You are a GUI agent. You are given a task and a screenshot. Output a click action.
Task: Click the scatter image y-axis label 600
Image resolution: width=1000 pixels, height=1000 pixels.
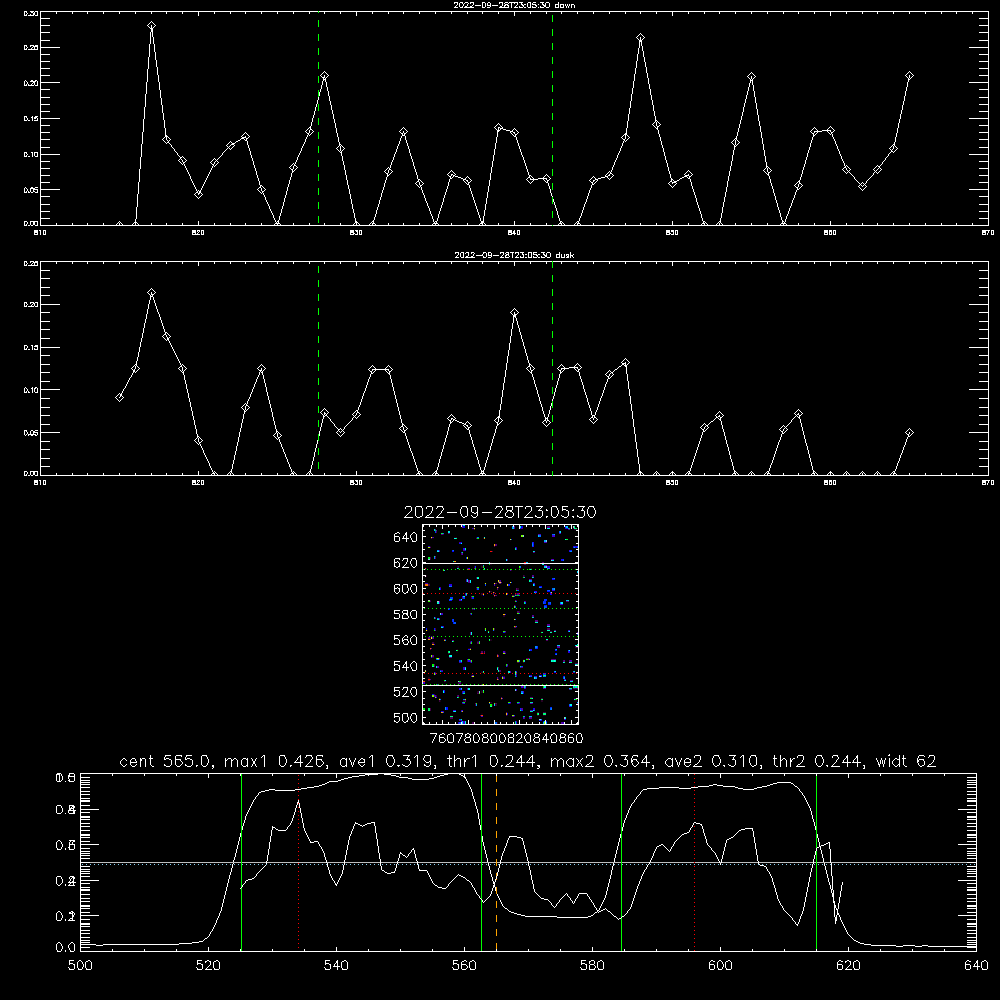[x=406, y=589]
